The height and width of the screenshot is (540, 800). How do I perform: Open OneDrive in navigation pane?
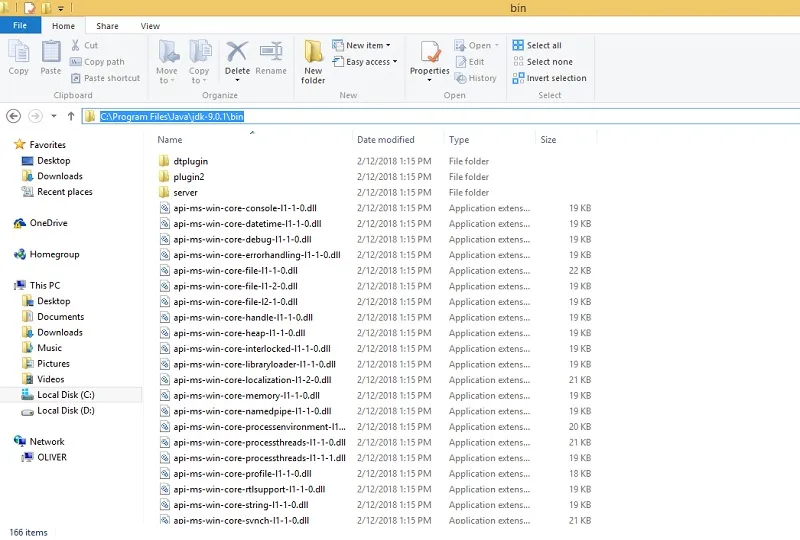(x=41, y=223)
